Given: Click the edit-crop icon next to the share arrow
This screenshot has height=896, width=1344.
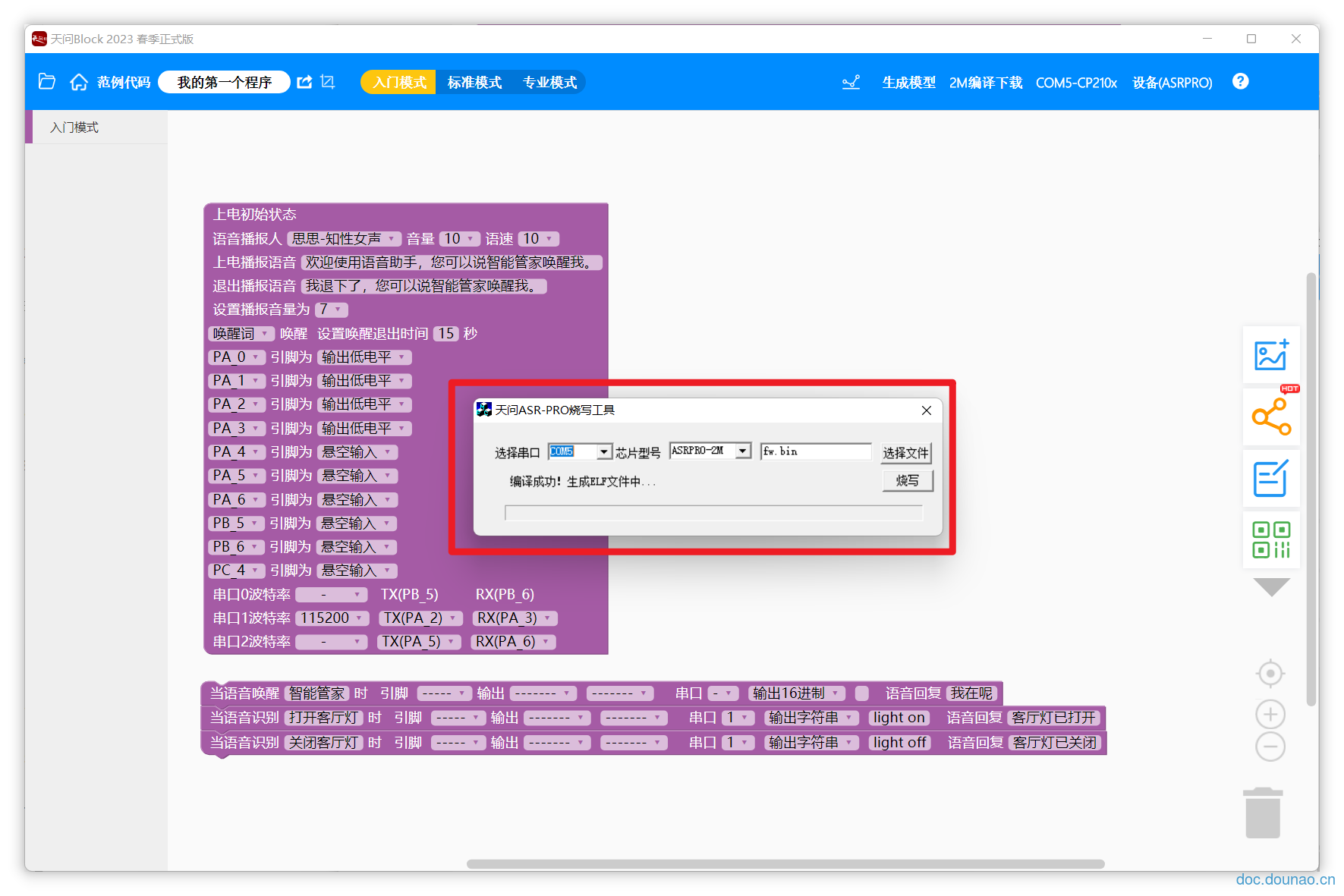Looking at the screenshot, I should 328,82.
